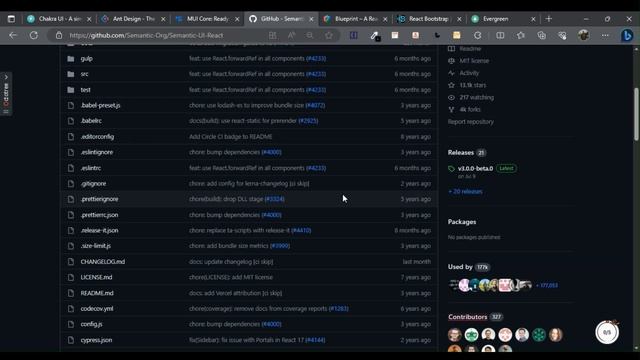This screenshot has width=640, height=360.
Task: Click file icon beside cypress.json
Action: pos(71,340)
